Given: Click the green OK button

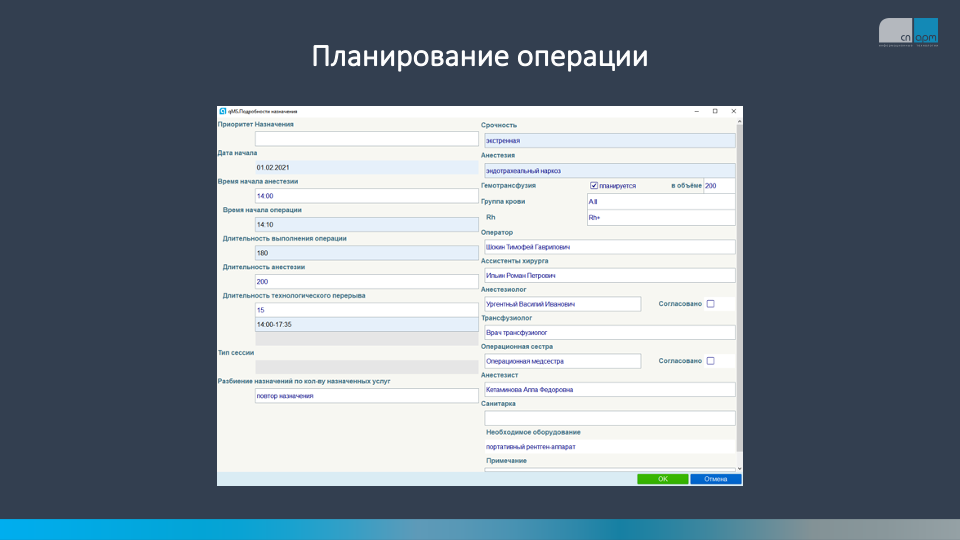Looking at the screenshot, I should (662, 479).
